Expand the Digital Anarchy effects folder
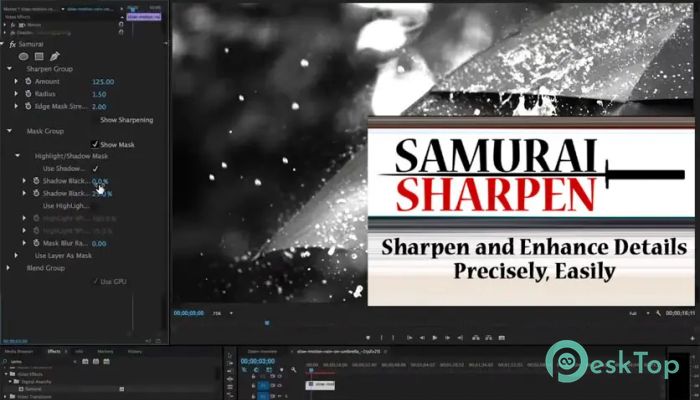Screen dimensions: 700x400 (x=10, y=382)
